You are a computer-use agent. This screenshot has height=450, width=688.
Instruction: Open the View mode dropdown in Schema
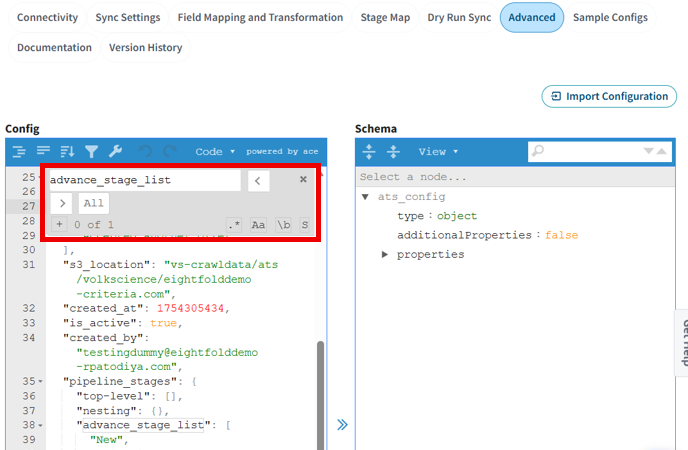(438, 152)
